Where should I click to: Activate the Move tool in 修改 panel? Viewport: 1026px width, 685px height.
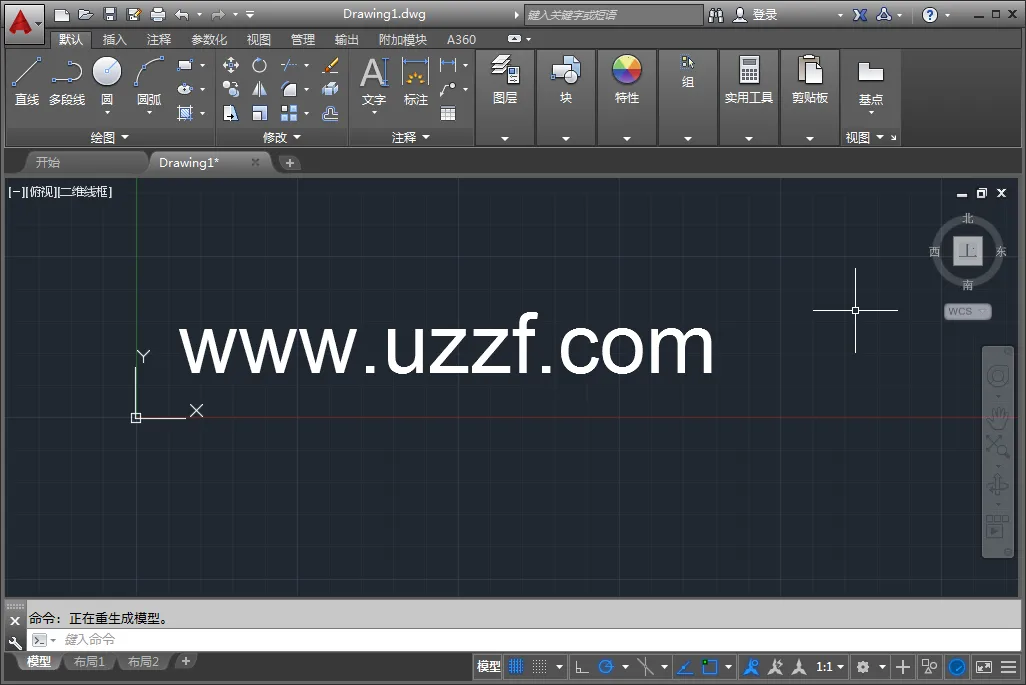[x=231, y=65]
